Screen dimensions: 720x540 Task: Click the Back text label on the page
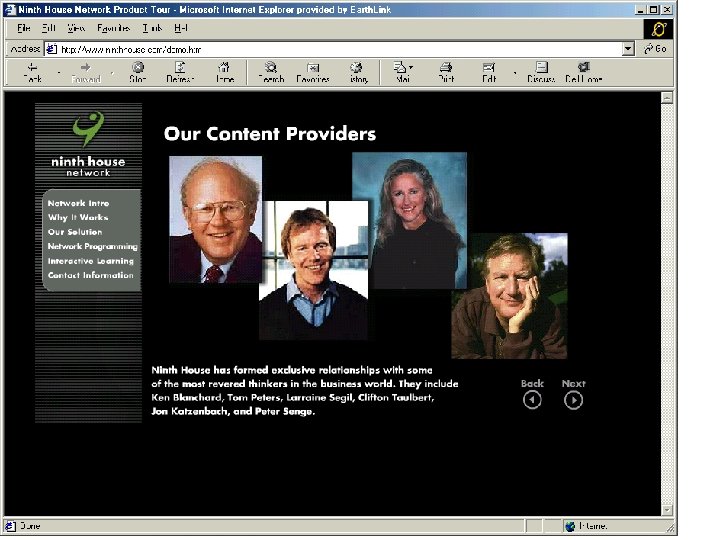[532, 383]
